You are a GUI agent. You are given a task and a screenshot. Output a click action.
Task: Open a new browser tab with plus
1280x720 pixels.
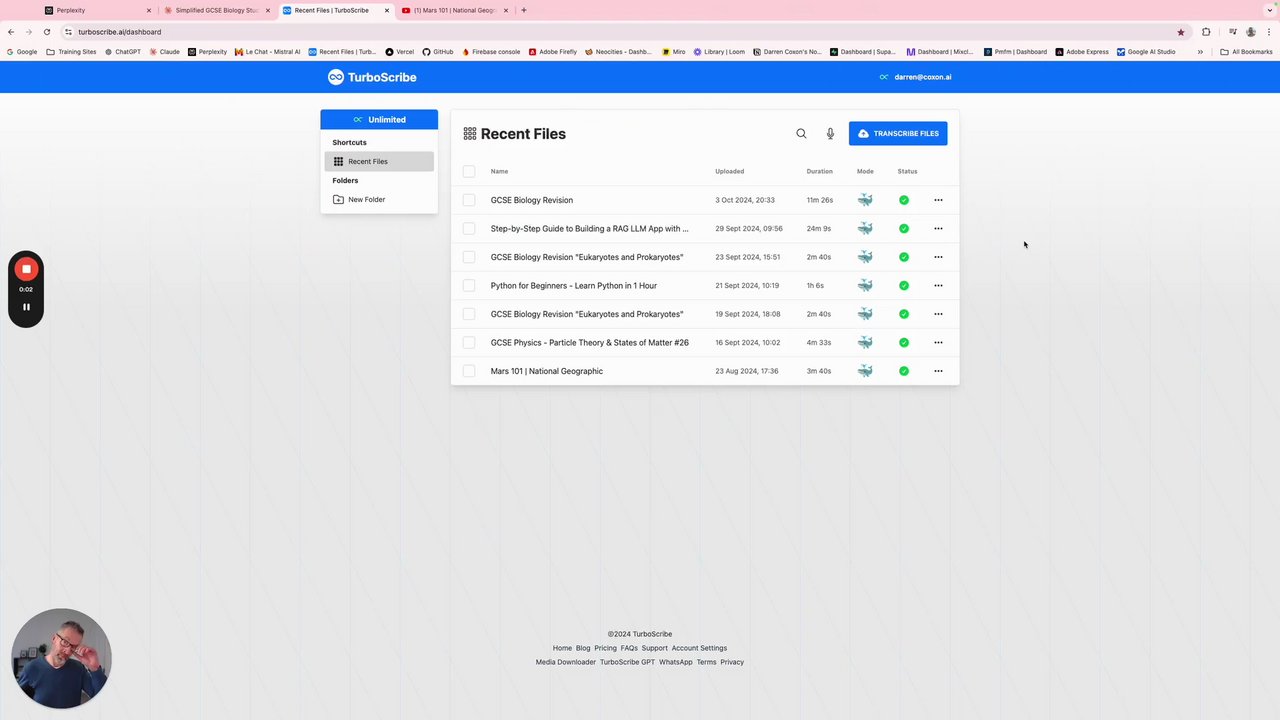tap(523, 10)
